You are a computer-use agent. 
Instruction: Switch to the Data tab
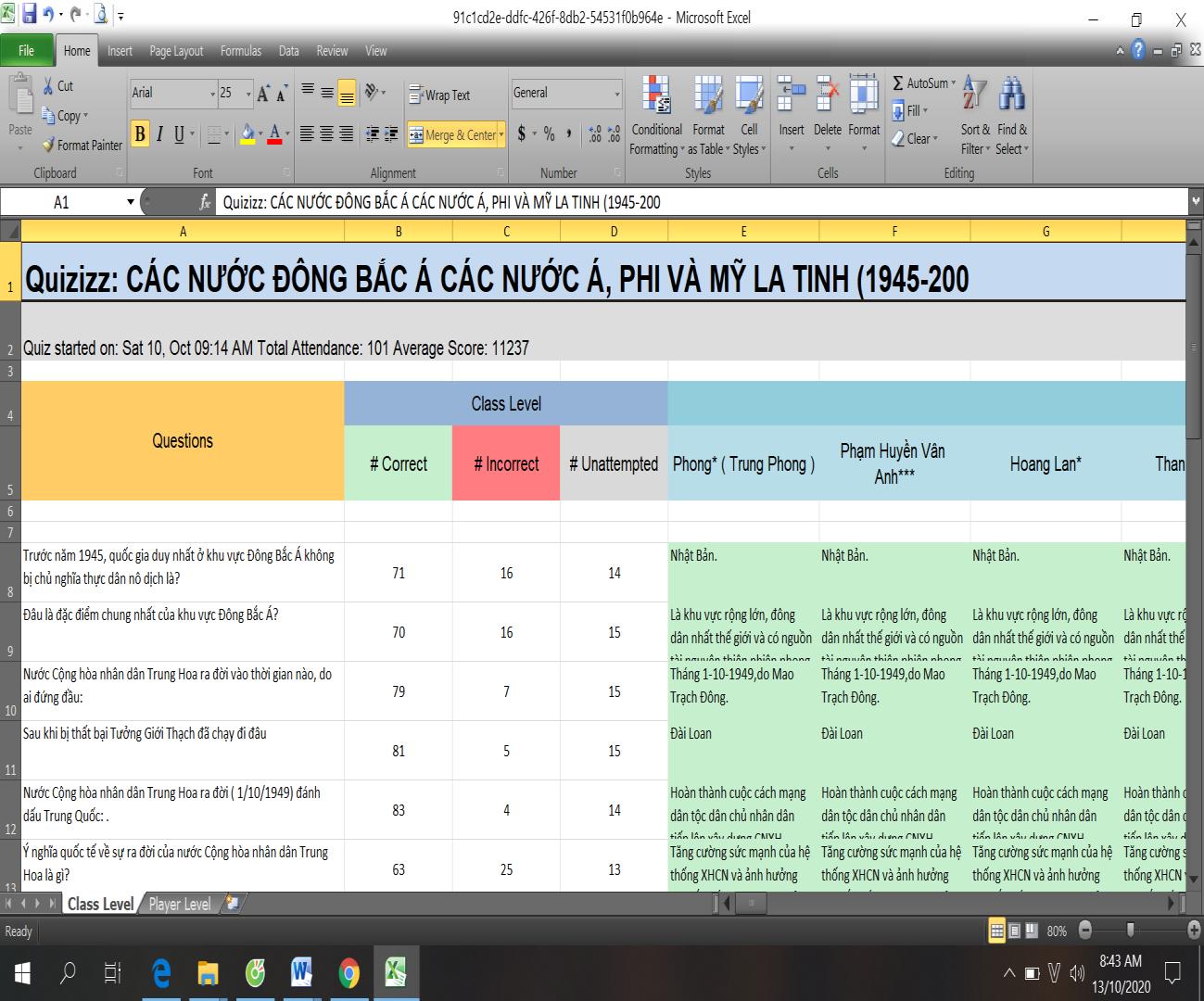289,51
